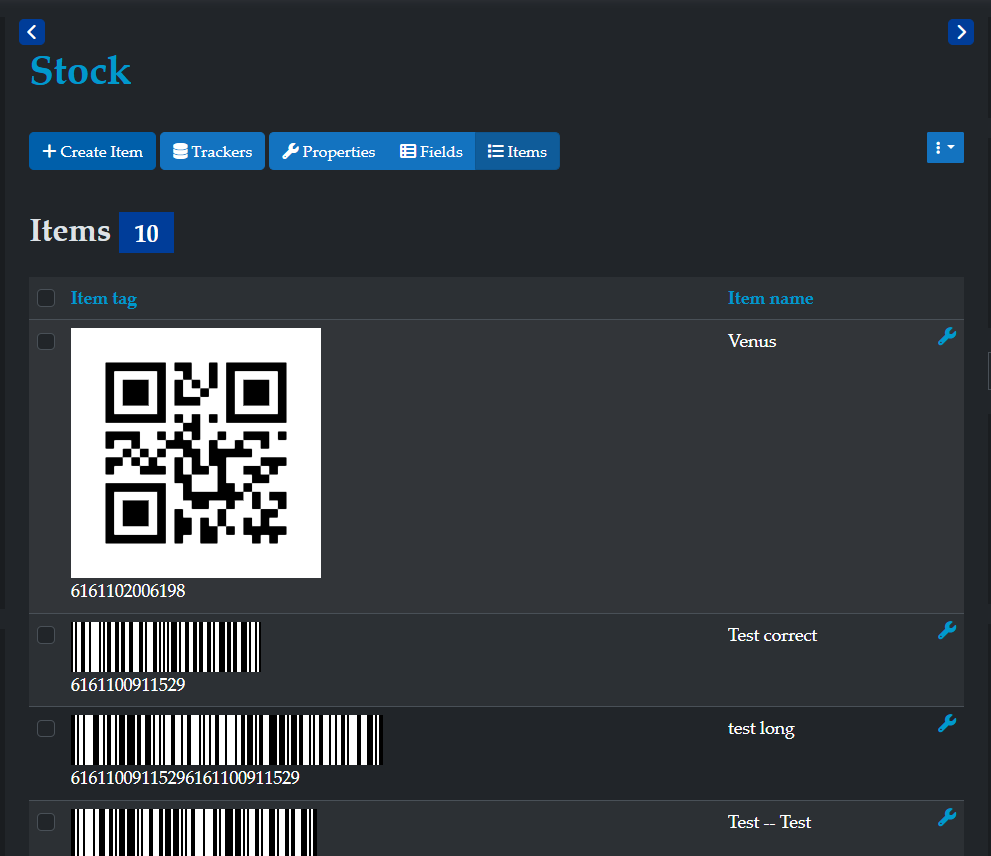
Task: Select the Test -- Test item name
Action: pyautogui.click(x=769, y=822)
